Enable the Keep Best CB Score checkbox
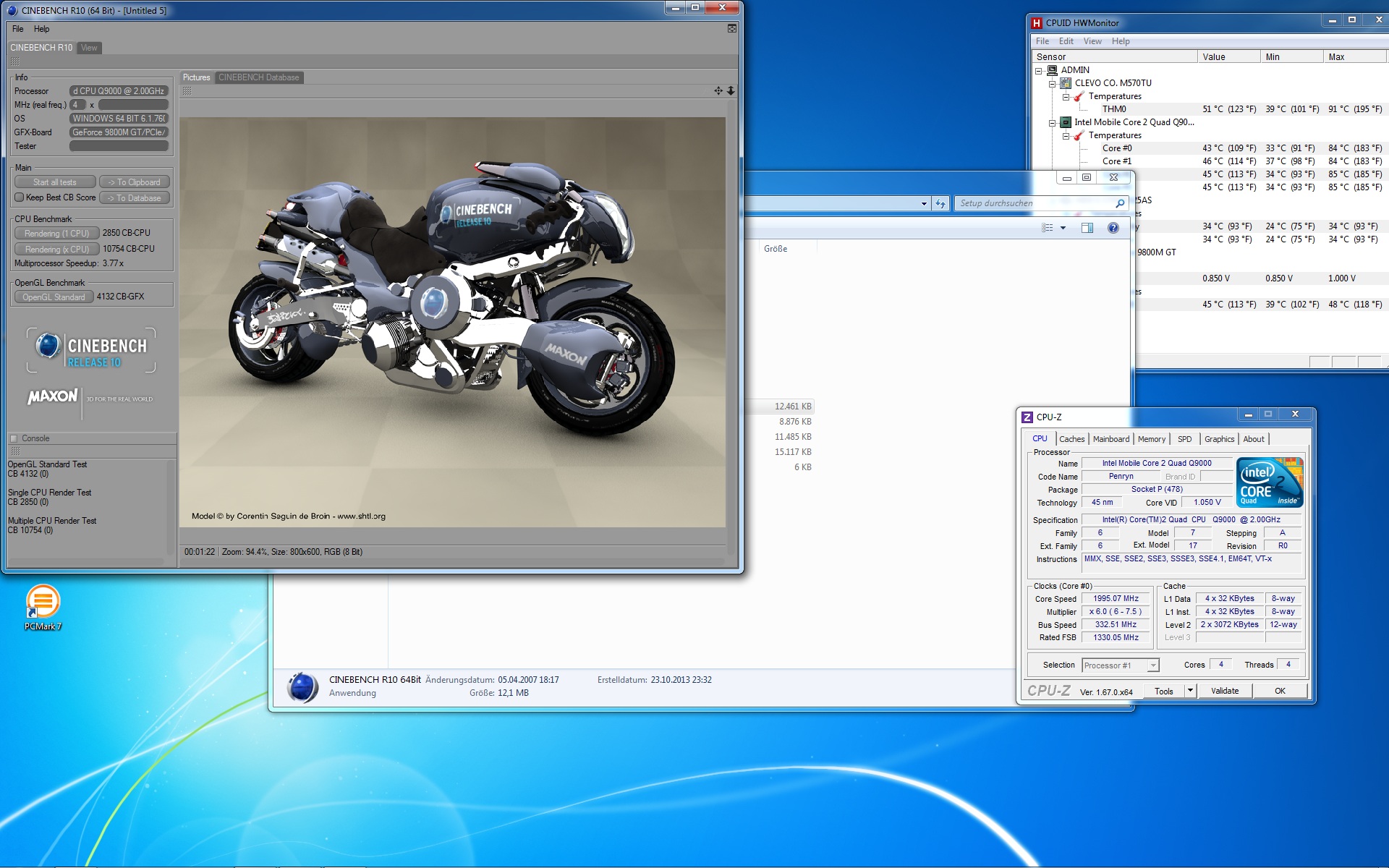This screenshot has width=1389, height=868. (x=20, y=197)
